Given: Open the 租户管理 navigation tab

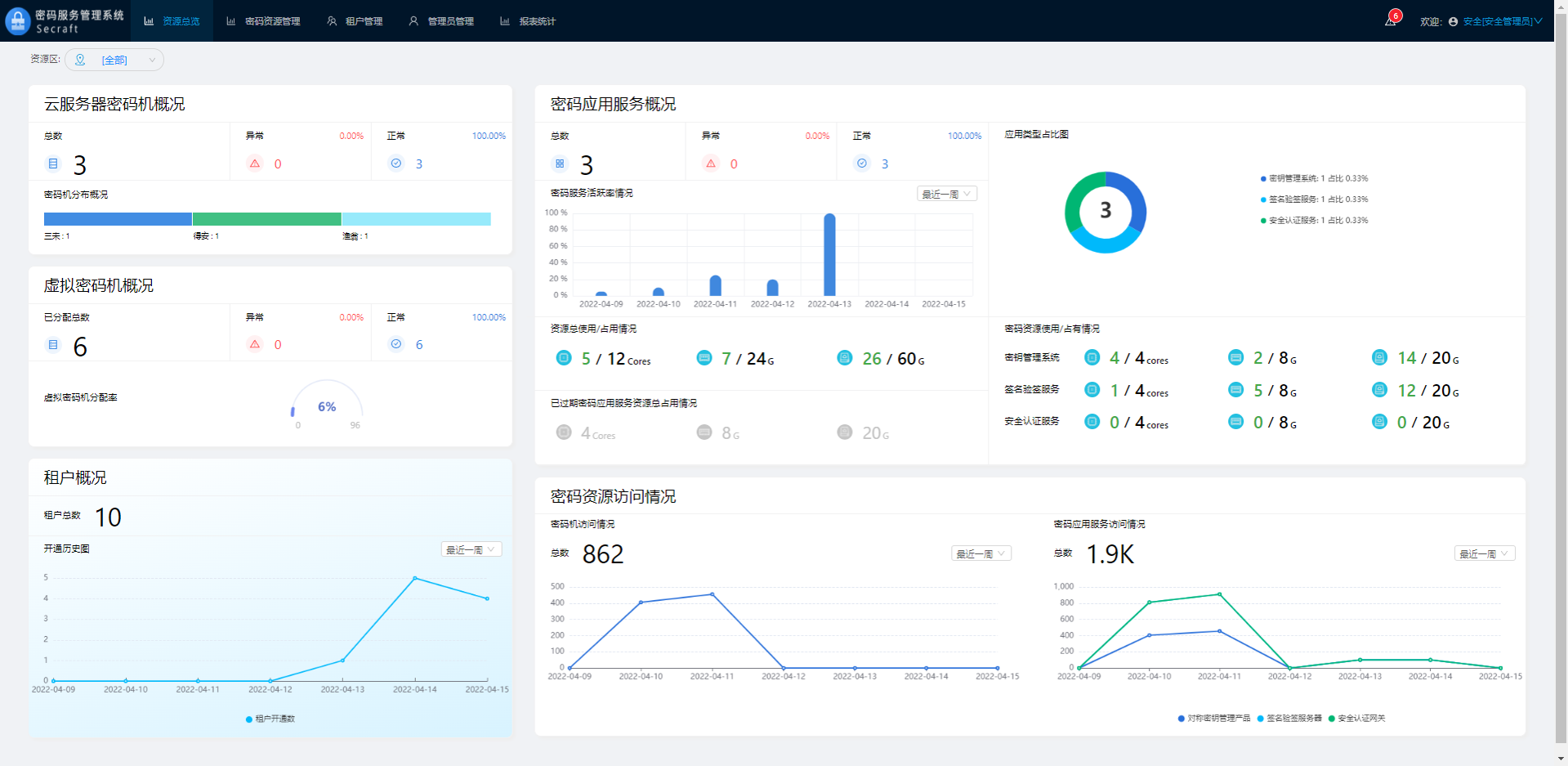Looking at the screenshot, I should point(355,21).
